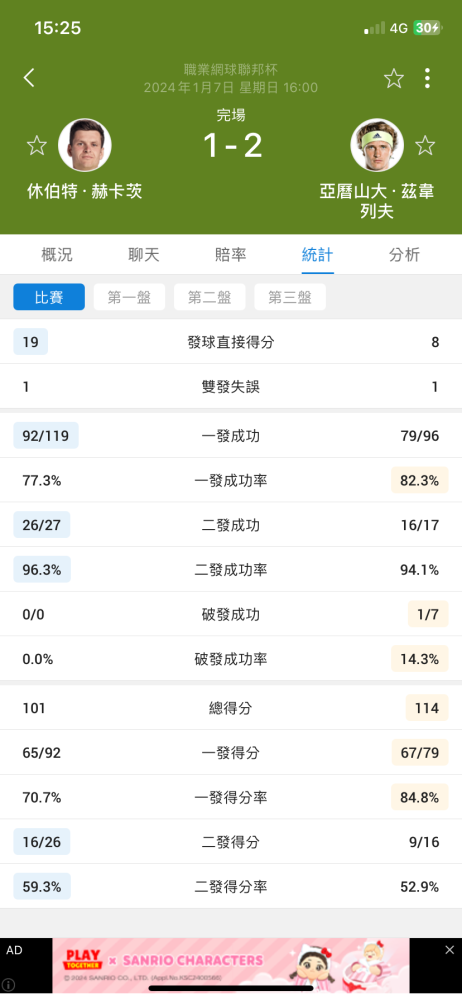Open 休伯特·赫卡茨 player photo
The height and width of the screenshot is (1000, 462).
click(x=85, y=145)
